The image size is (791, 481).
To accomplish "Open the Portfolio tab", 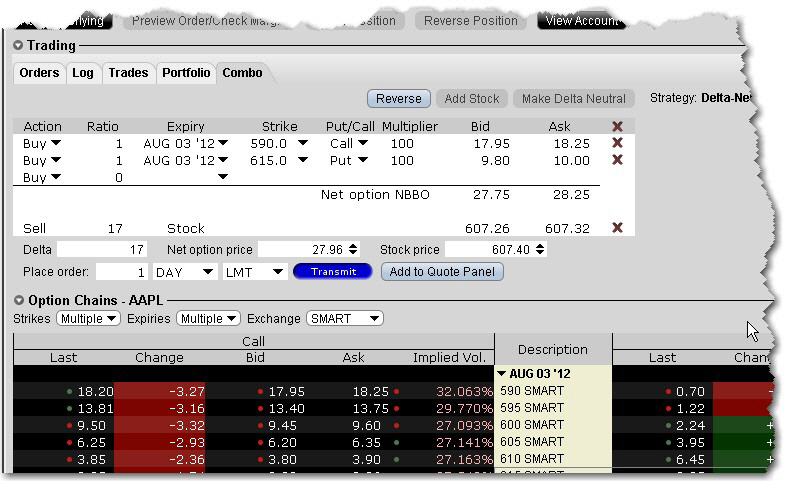I will coord(186,73).
